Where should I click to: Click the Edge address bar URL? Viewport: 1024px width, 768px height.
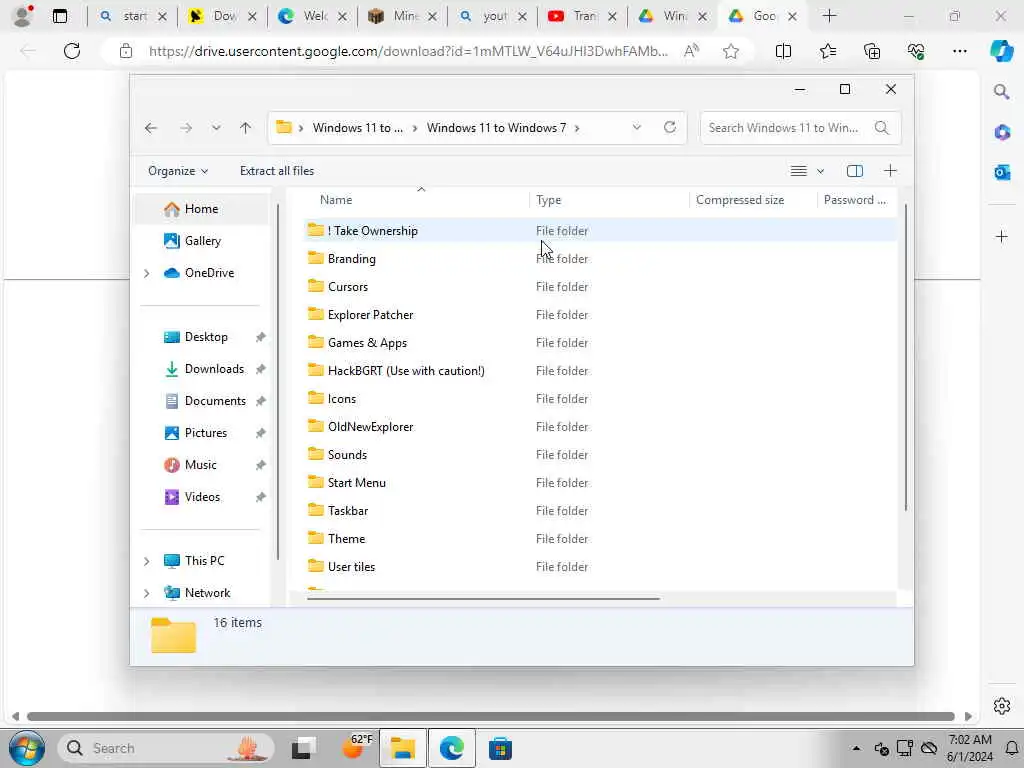408,51
